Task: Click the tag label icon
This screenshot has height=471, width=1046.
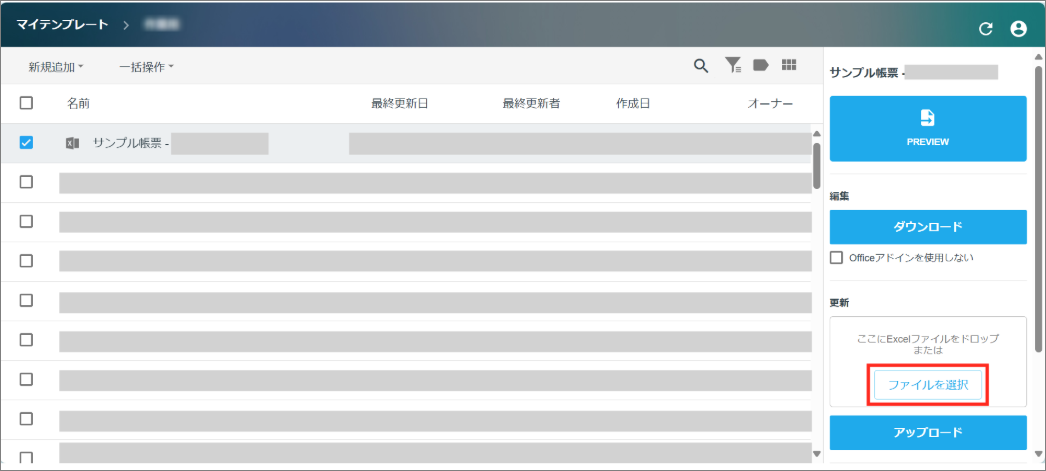Action: [760, 65]
